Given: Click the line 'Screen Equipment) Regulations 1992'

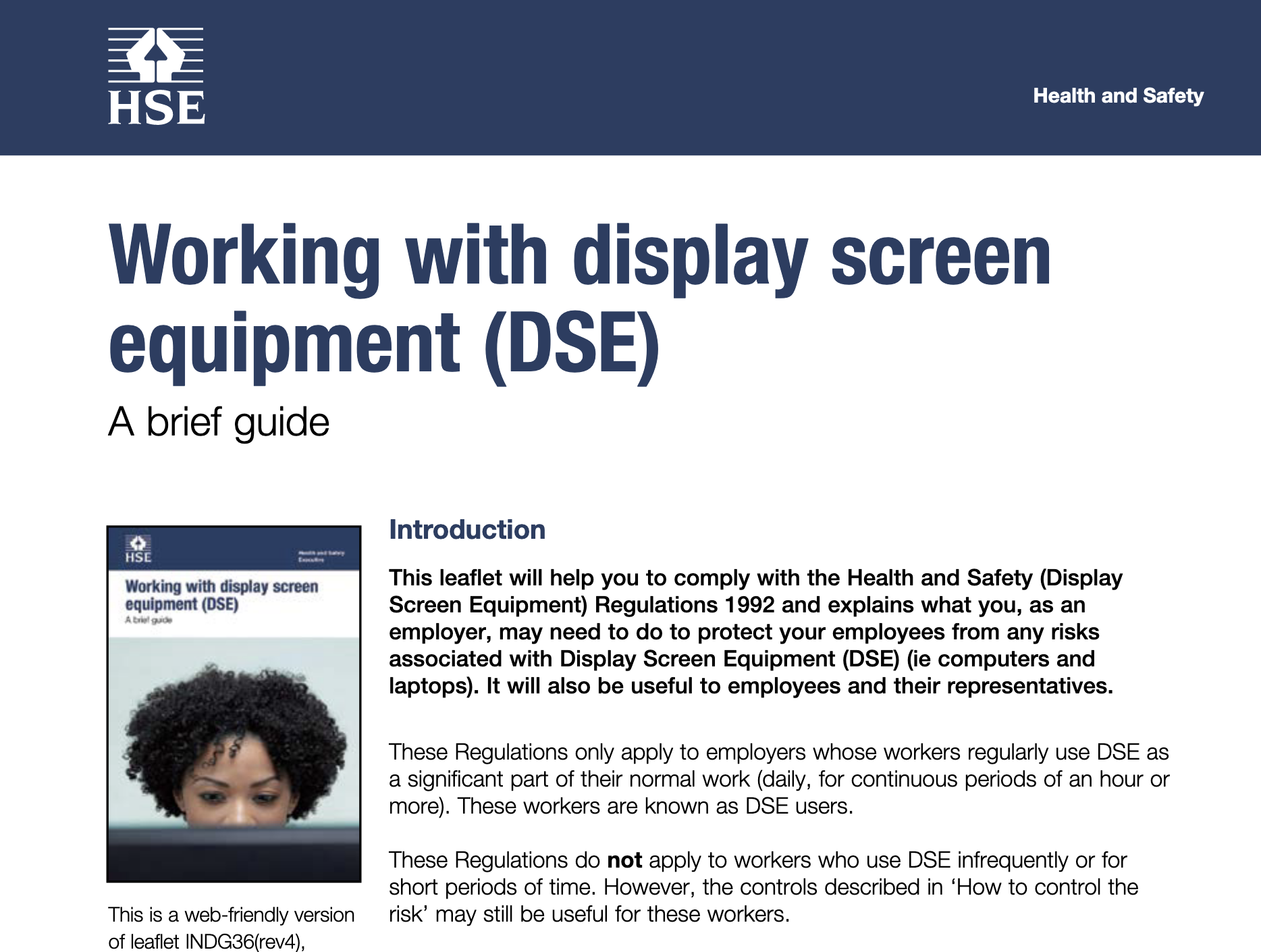Looking at the screenshot, I should (582, 605).
